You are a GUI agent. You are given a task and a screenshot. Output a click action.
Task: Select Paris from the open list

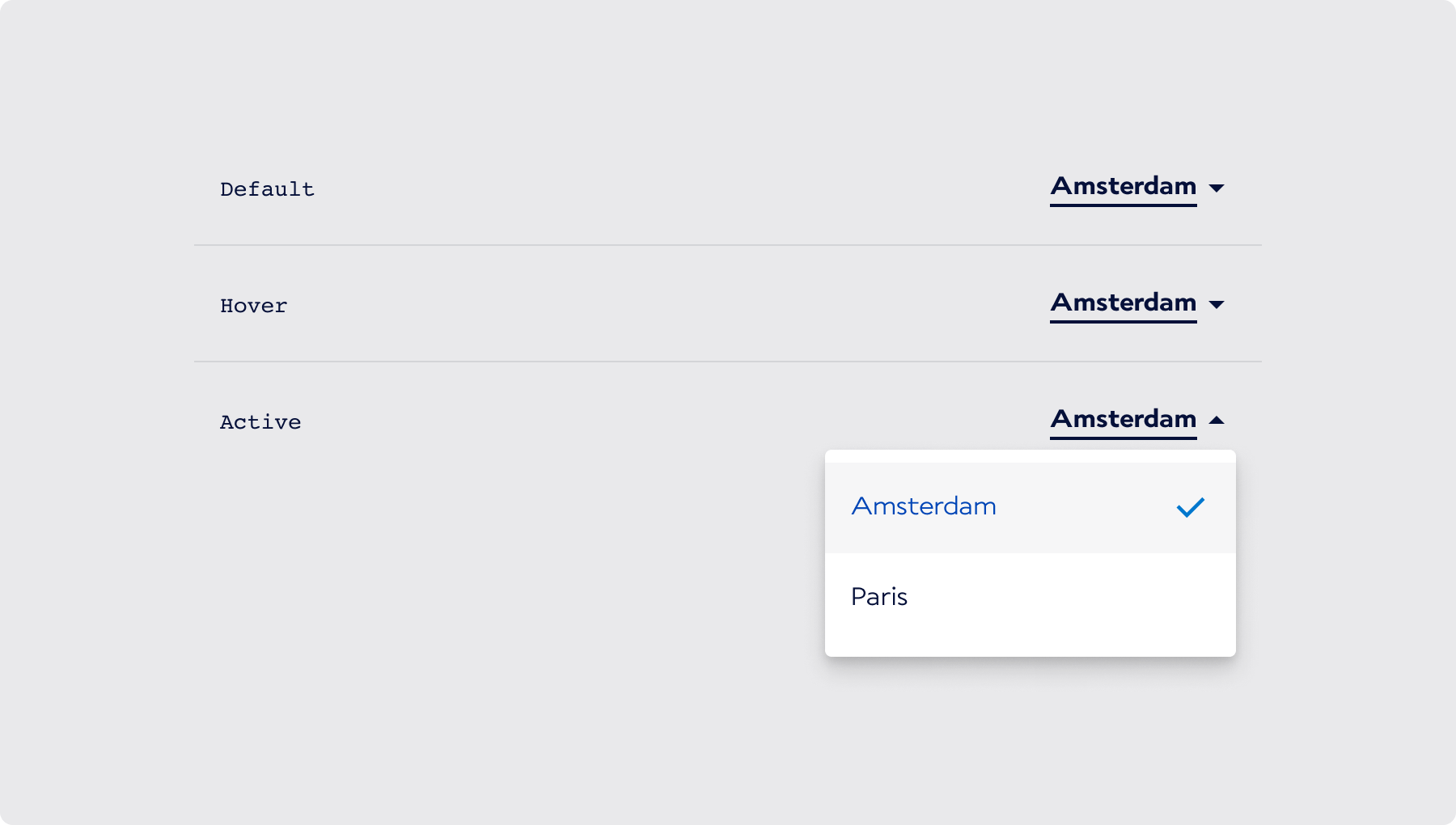pyautogui.click(x=879, y=597)
